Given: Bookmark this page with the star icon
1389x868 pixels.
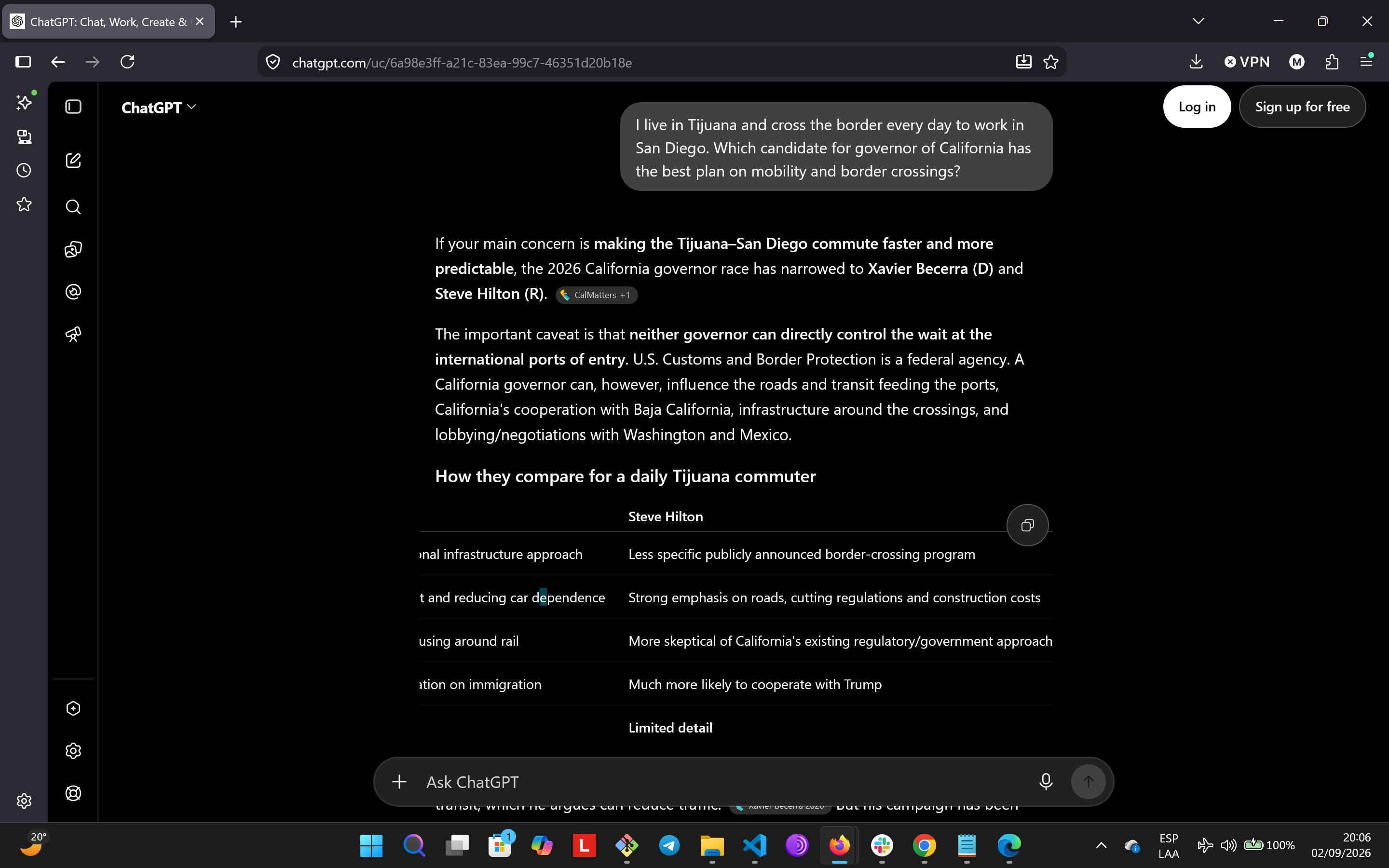Looking at the screenshot, I should click(1051, 62).
